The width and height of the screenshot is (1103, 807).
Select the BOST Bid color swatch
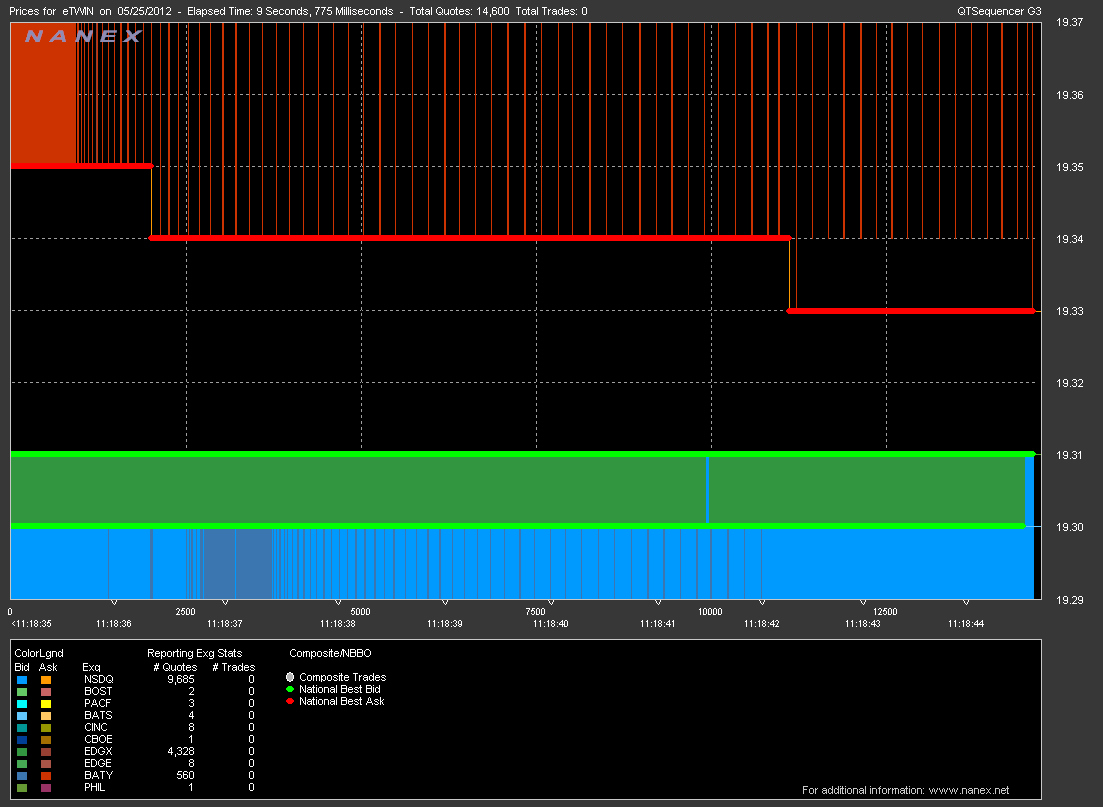pyautogui.click(x=22, y=692)
